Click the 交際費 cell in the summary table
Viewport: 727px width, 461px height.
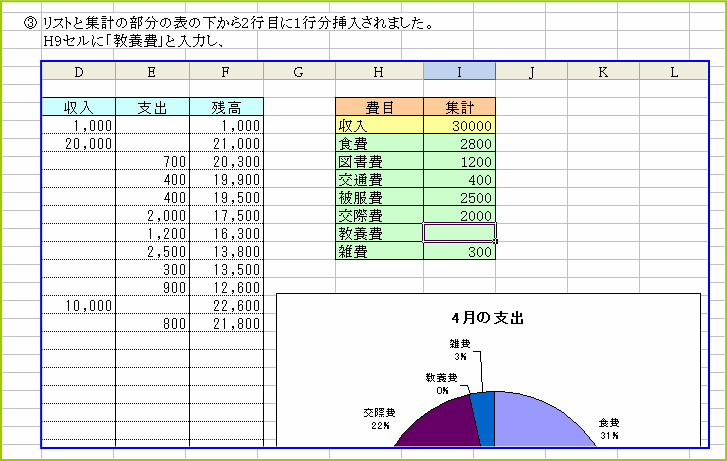pos(379,215)
